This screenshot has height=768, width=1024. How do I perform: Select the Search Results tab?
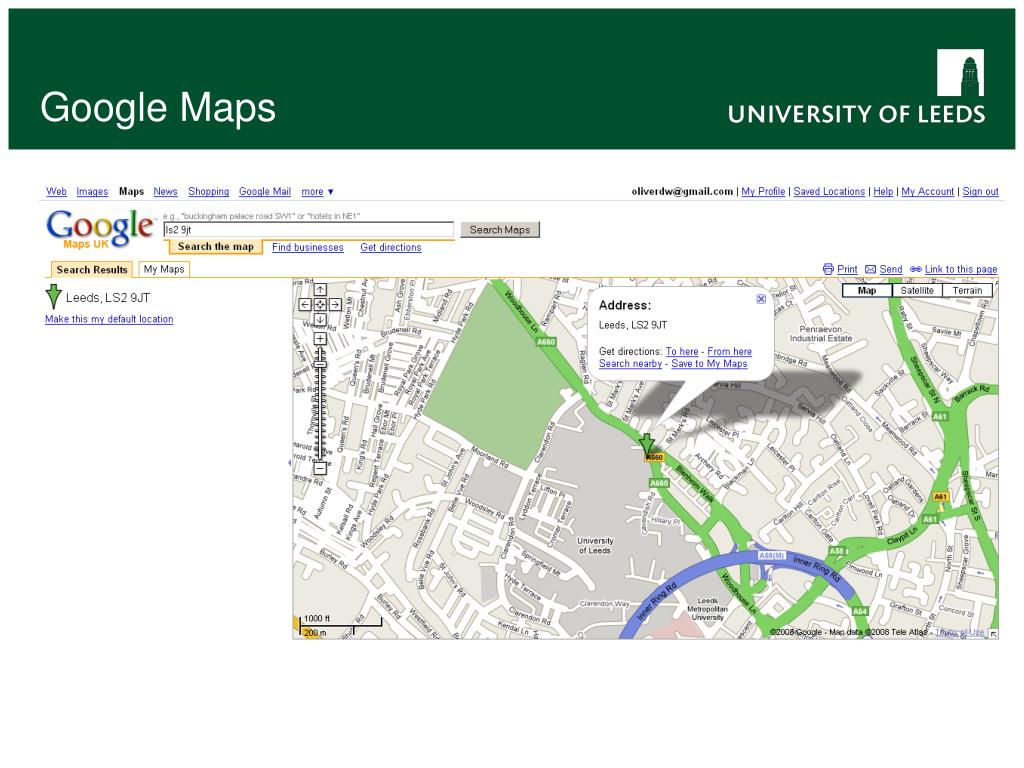(x=91, y=270)
